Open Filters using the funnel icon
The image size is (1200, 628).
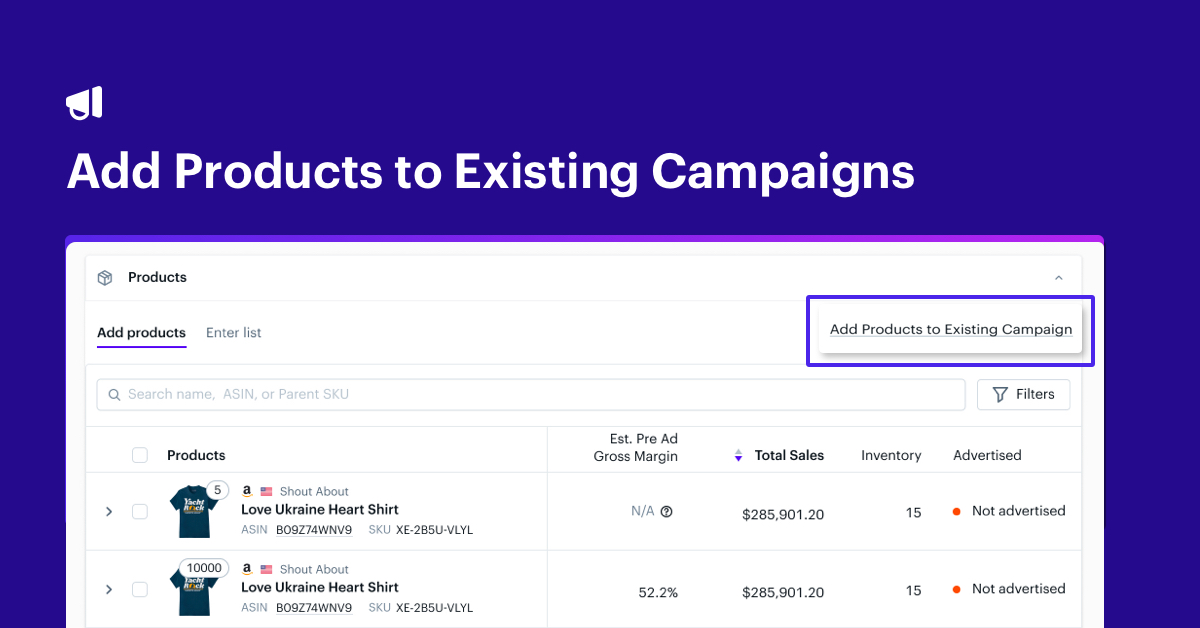(999, 394)
